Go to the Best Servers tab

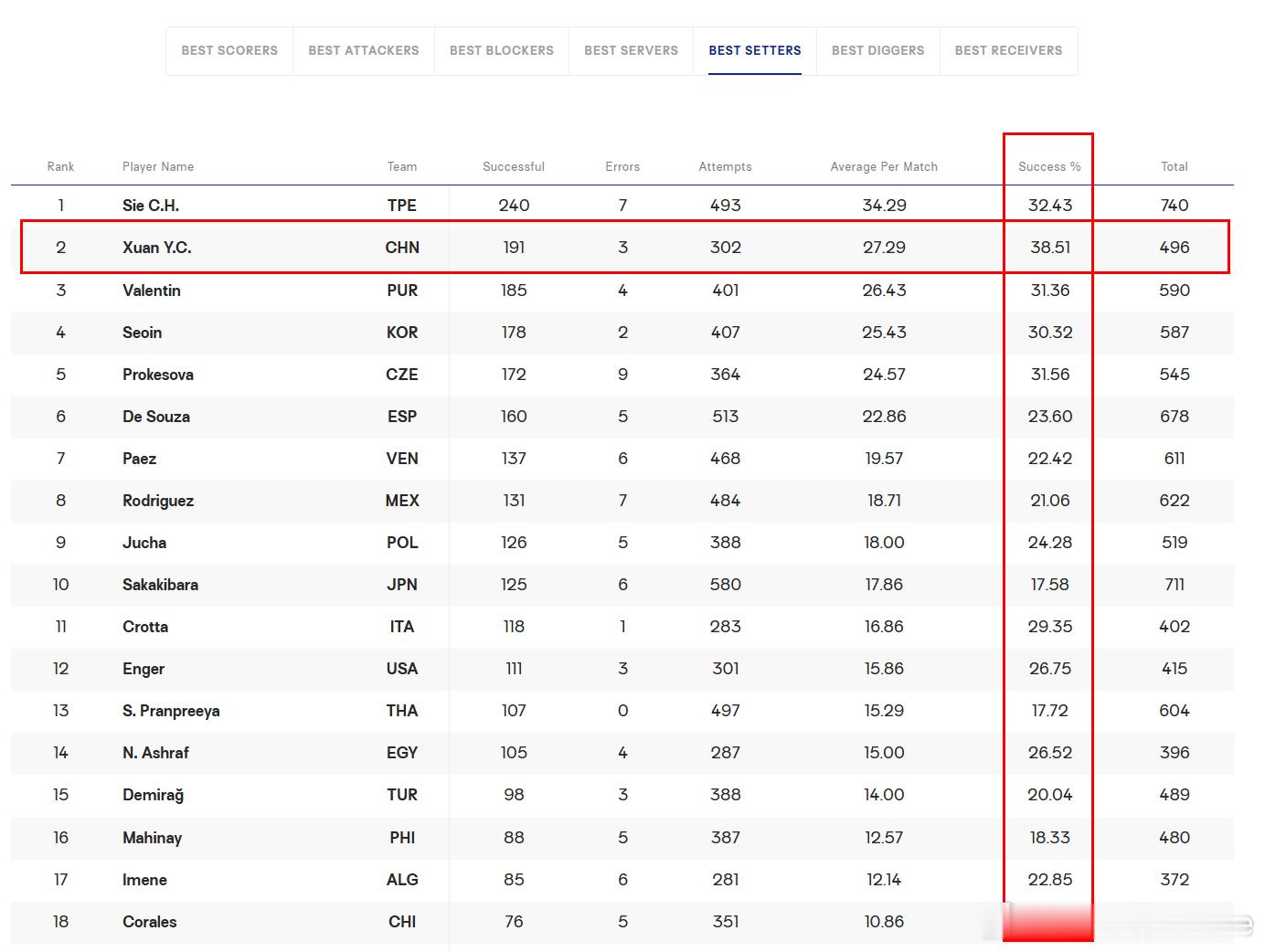point(632,50)
